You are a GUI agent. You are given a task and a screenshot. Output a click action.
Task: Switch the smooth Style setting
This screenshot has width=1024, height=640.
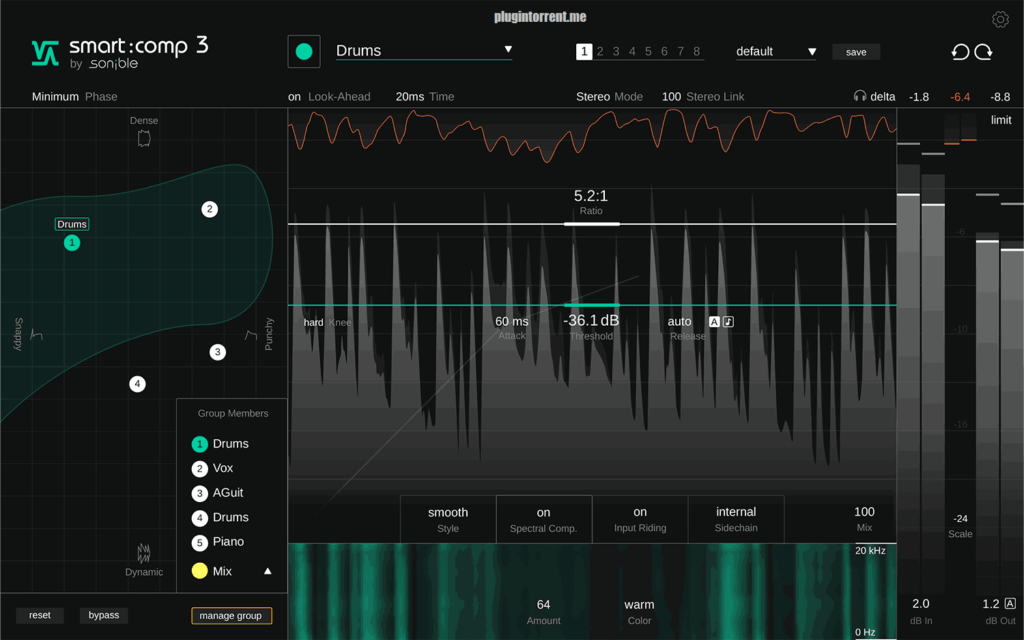coord(448,519)
